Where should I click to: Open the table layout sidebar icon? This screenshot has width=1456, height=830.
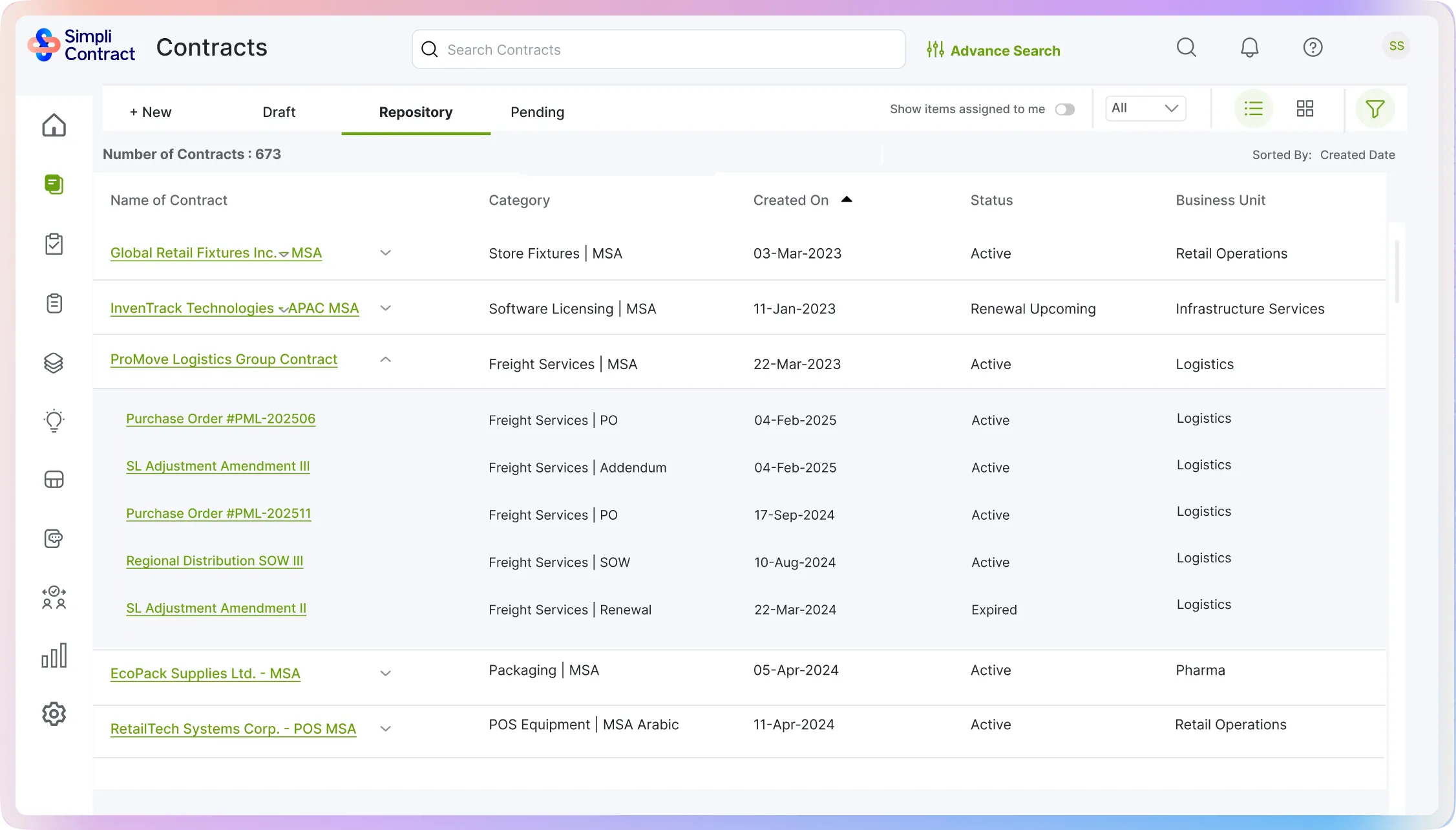pyautogui.click(x=54, y=480)
